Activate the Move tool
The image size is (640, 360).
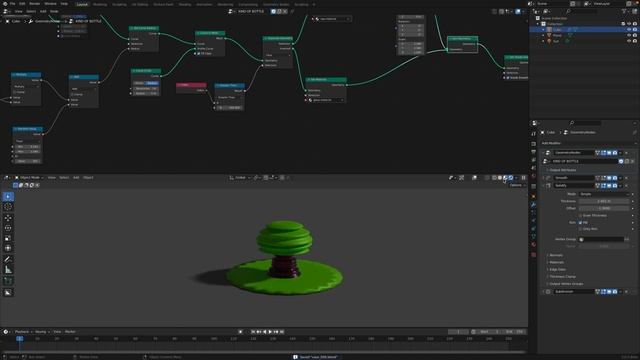8,218
